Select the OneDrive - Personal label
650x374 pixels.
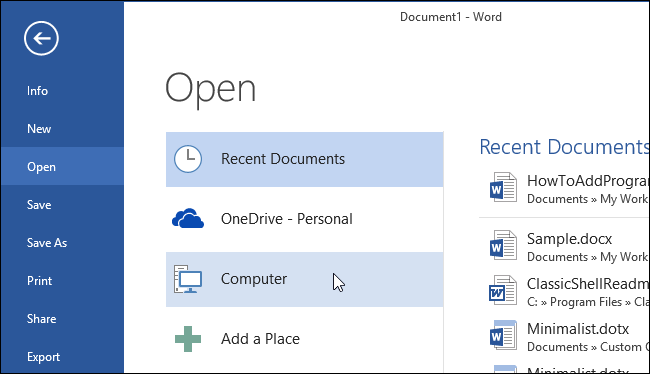pyautogui.click(x=286, y=219)
